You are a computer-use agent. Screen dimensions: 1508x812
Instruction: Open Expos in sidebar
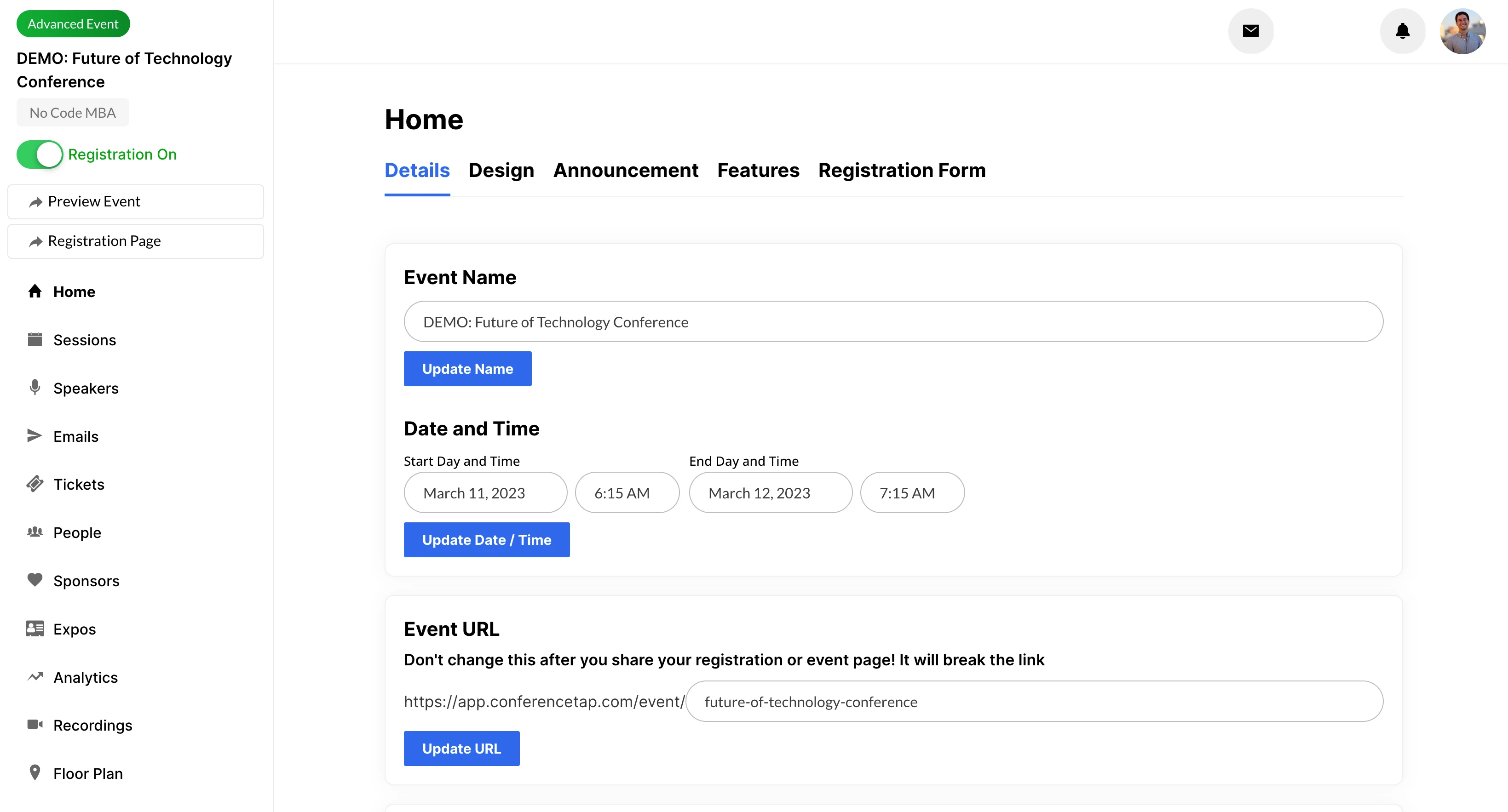(75, 629)
